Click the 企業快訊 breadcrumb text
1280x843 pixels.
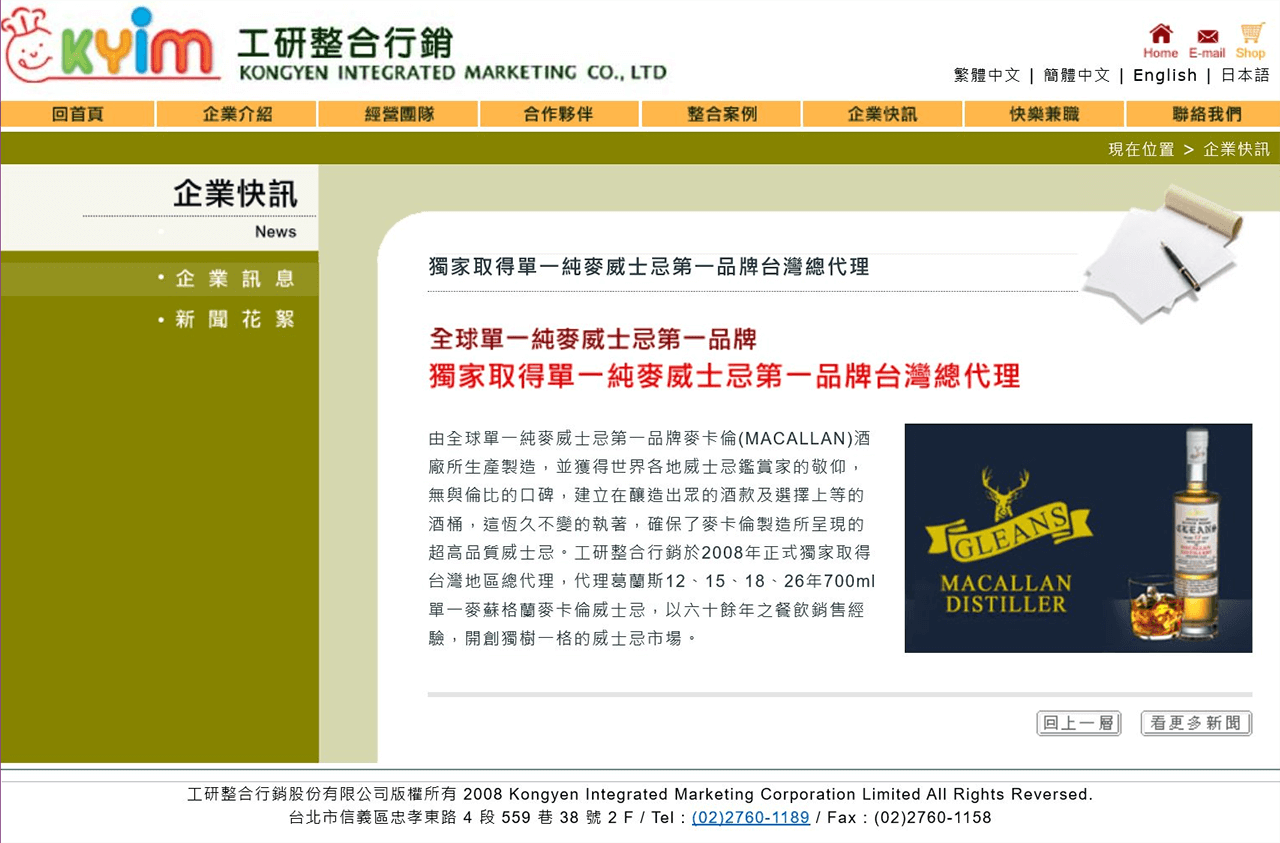coord(1236,149)
